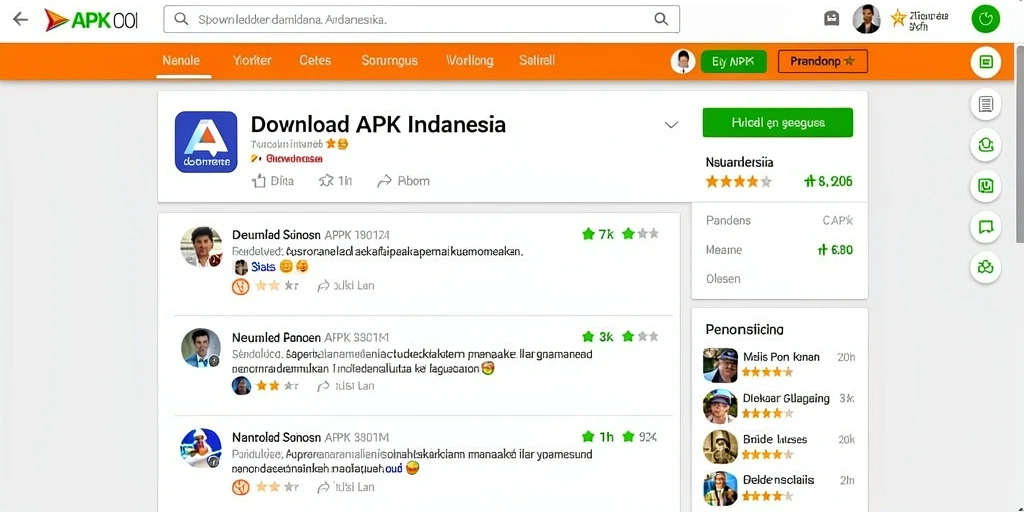The height and width of the screenshot is (512, 1024).
Task: Click the star 1h rating icon
Action: pos(335,181)
